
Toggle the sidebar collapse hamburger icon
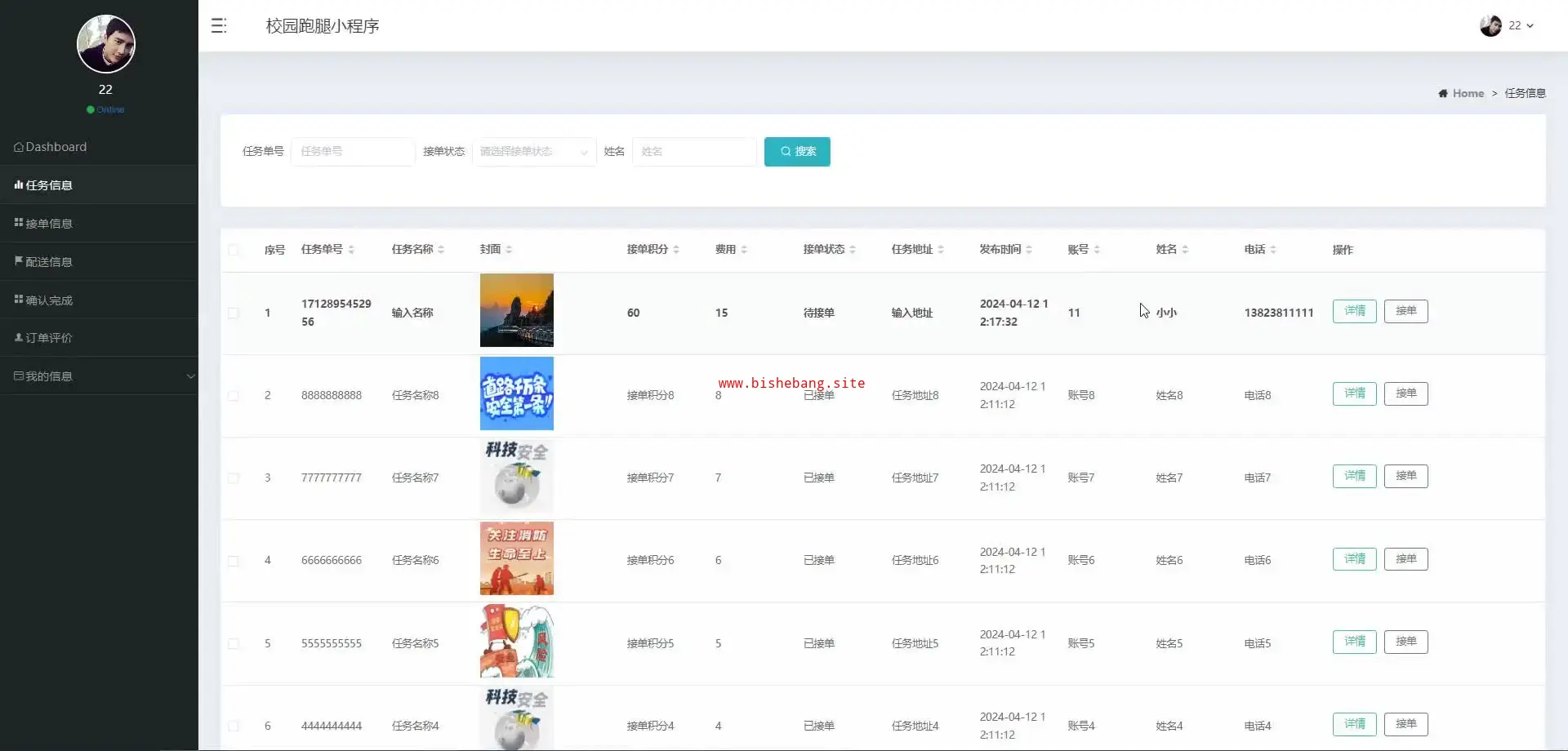218,26
